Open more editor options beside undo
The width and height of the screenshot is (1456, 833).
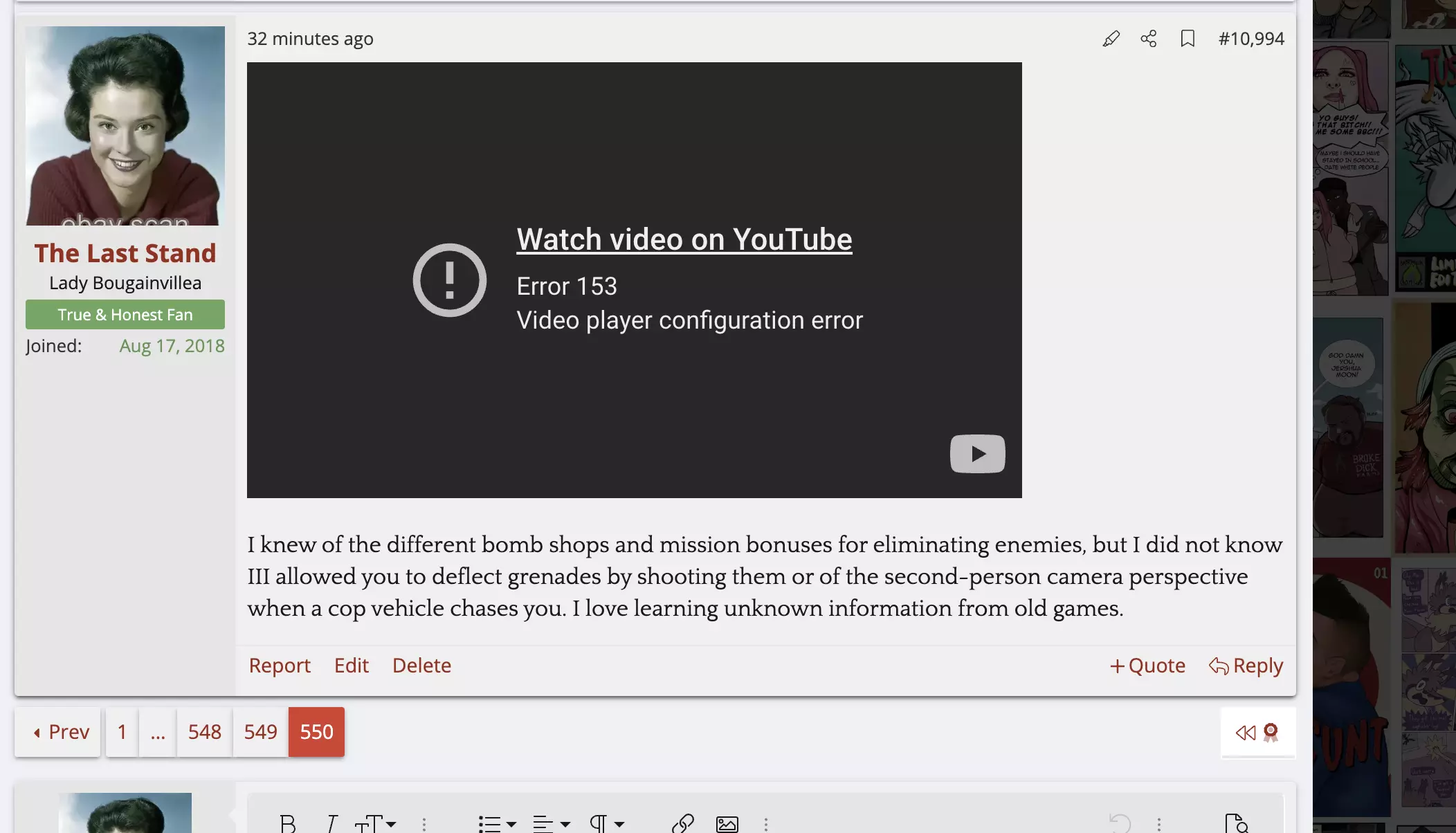(x=1158, y=824)
